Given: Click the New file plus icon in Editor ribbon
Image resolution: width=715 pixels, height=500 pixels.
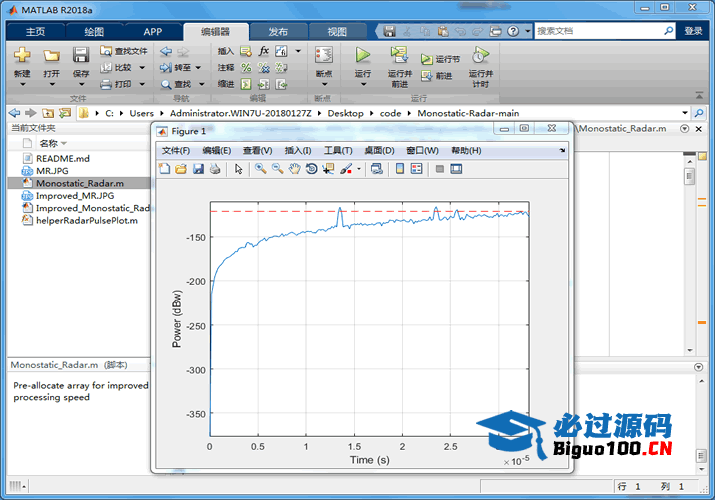Looking at the screenshot, I should point(22,55).
